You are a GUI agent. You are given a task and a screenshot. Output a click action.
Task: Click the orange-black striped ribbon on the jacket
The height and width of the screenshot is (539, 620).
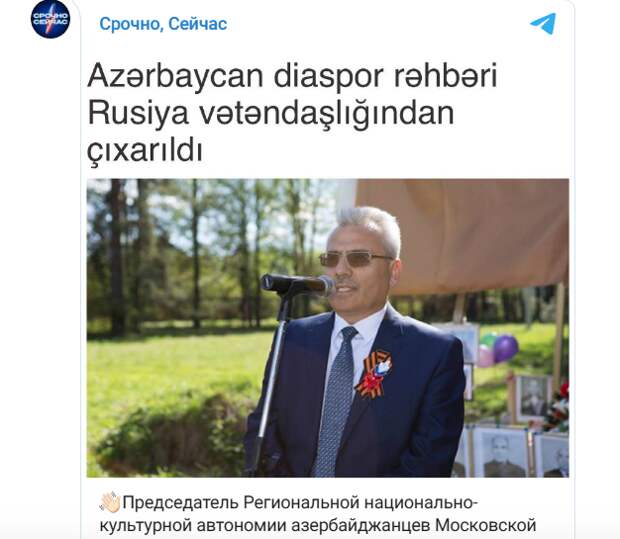tap(374, 374)
